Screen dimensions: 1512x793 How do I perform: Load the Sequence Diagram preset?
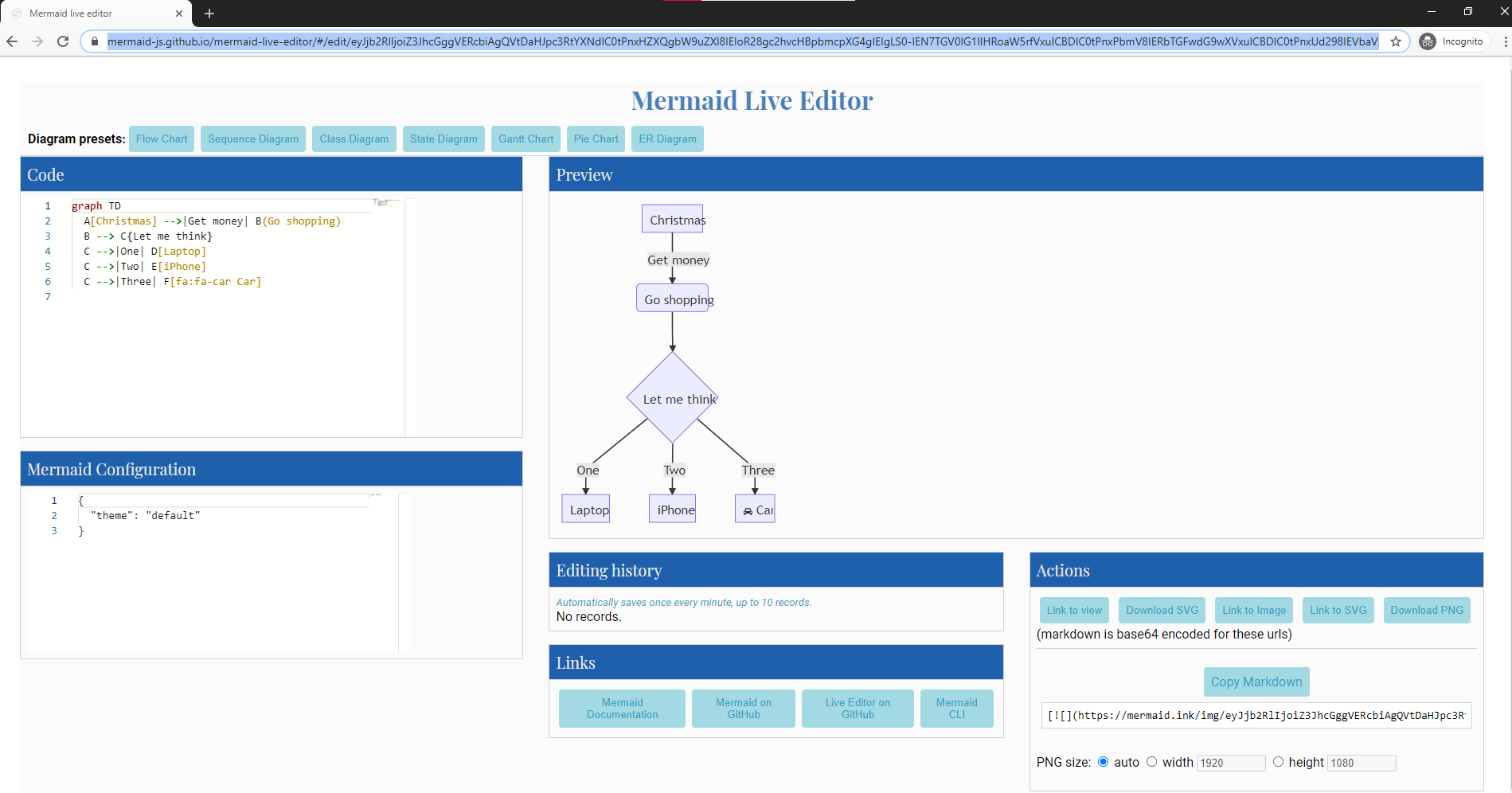click(x=252, y=139)
